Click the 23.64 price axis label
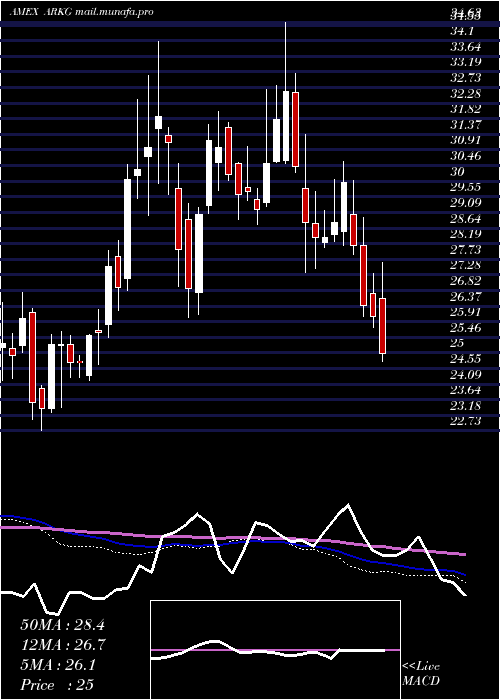 click(466, 390)
